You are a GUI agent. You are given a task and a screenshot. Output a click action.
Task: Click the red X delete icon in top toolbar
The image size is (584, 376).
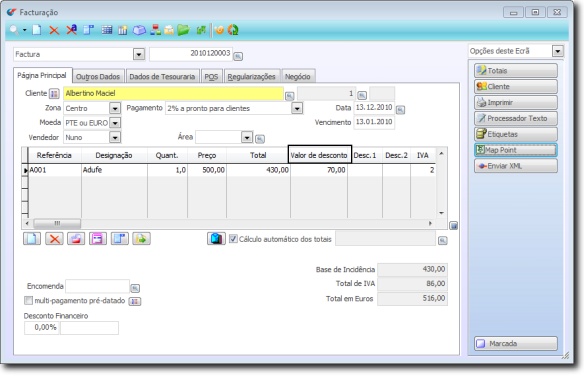point(54,30)
